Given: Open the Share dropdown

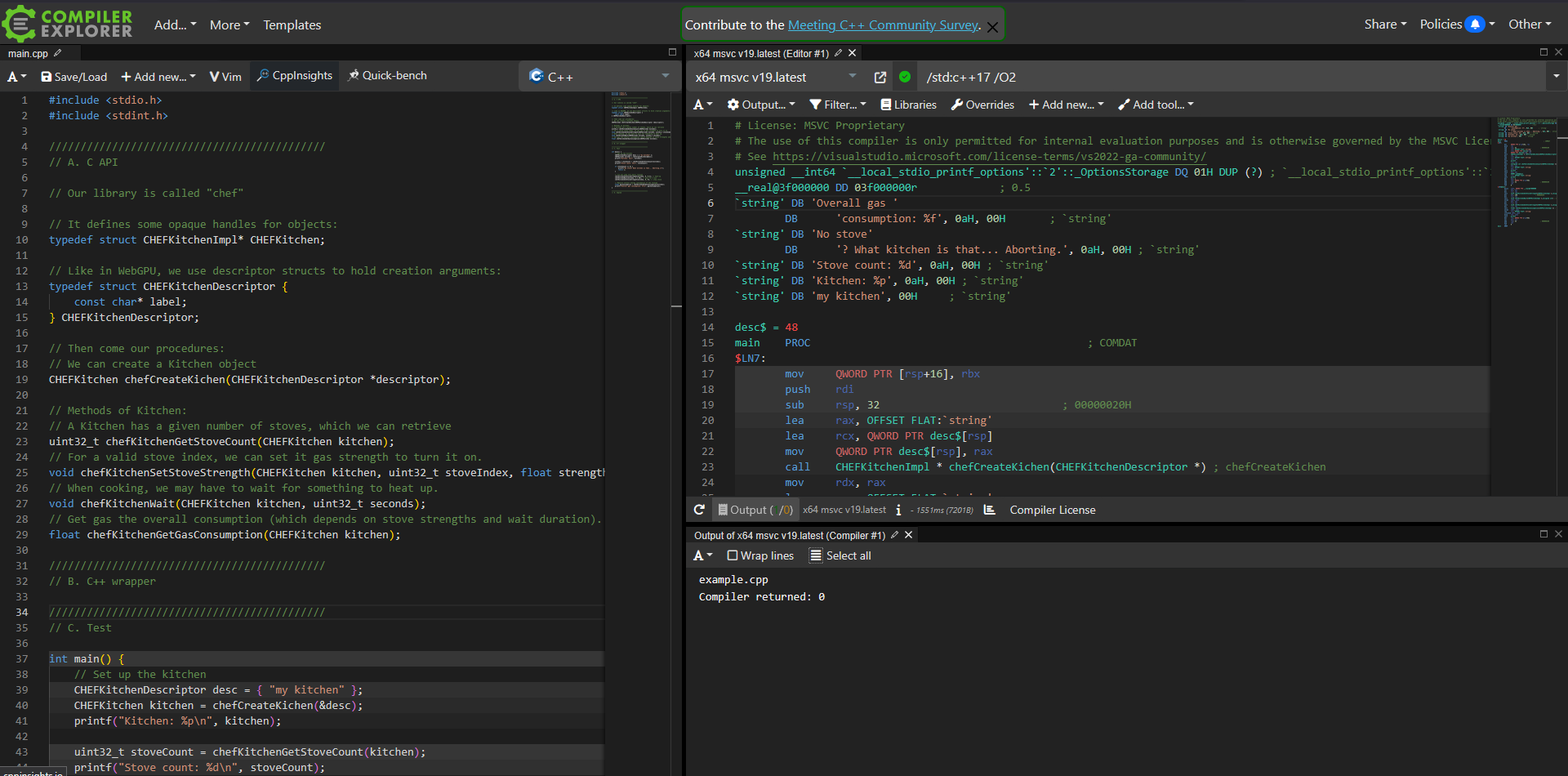Looking at the screenshot, I should 1385,24.
